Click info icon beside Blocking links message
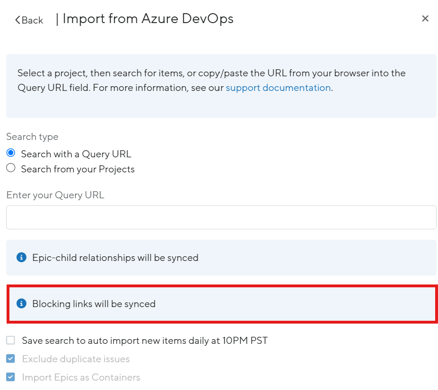Screen dimensions: 438x390 (21, 303)
